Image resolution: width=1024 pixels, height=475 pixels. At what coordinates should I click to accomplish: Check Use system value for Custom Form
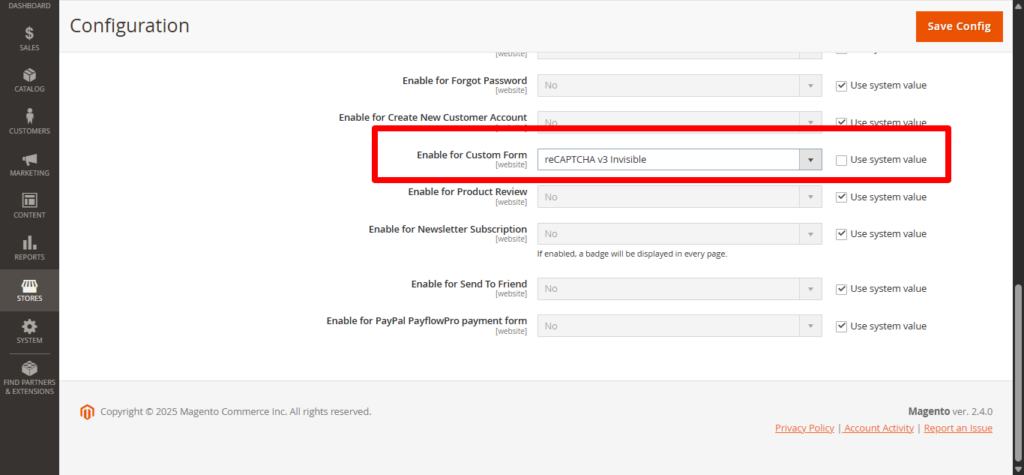[x=841, y=160]
